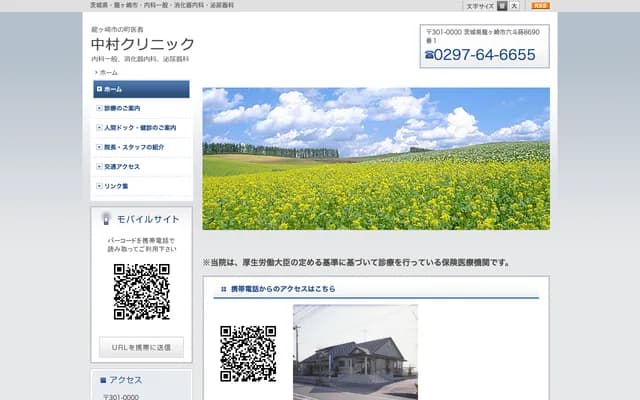Click the square icon beside アクセス heading

103,380
